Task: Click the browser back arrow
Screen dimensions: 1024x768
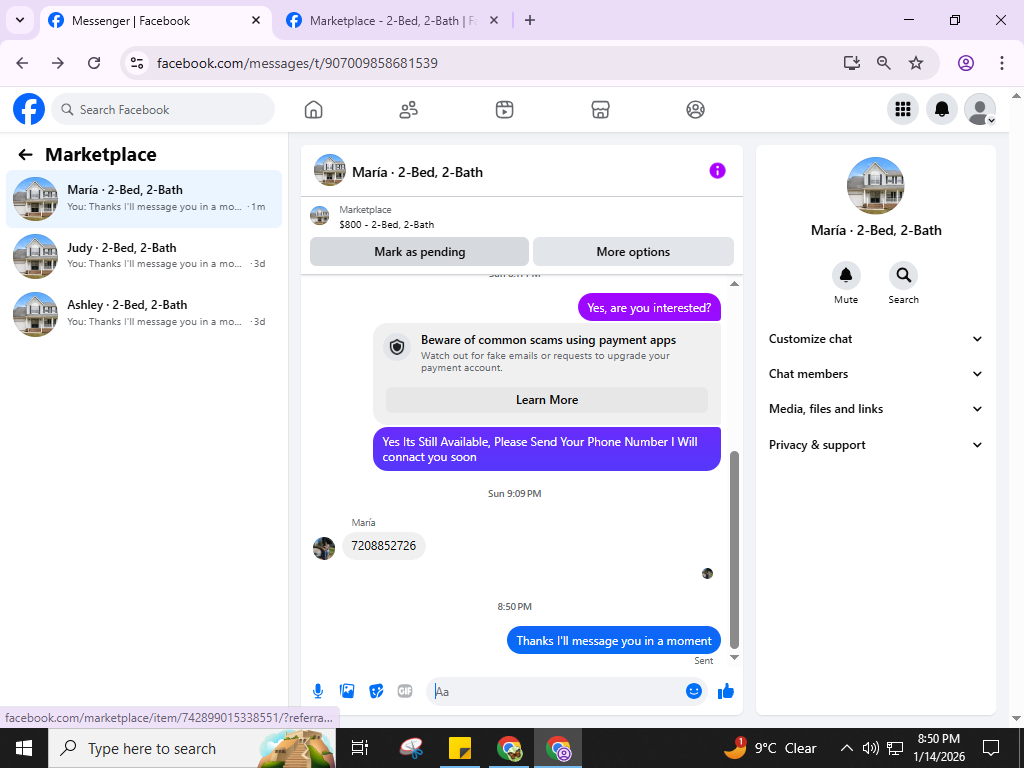Action: 22,63
